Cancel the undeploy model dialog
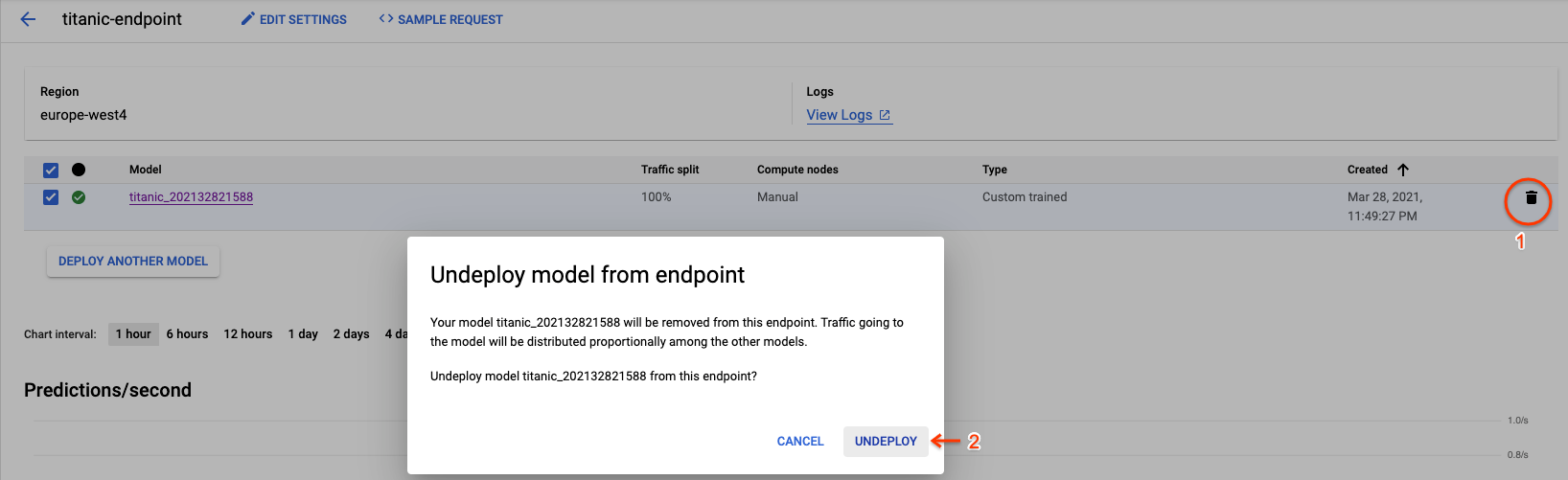1568x480 pixels. pos(800,442)
